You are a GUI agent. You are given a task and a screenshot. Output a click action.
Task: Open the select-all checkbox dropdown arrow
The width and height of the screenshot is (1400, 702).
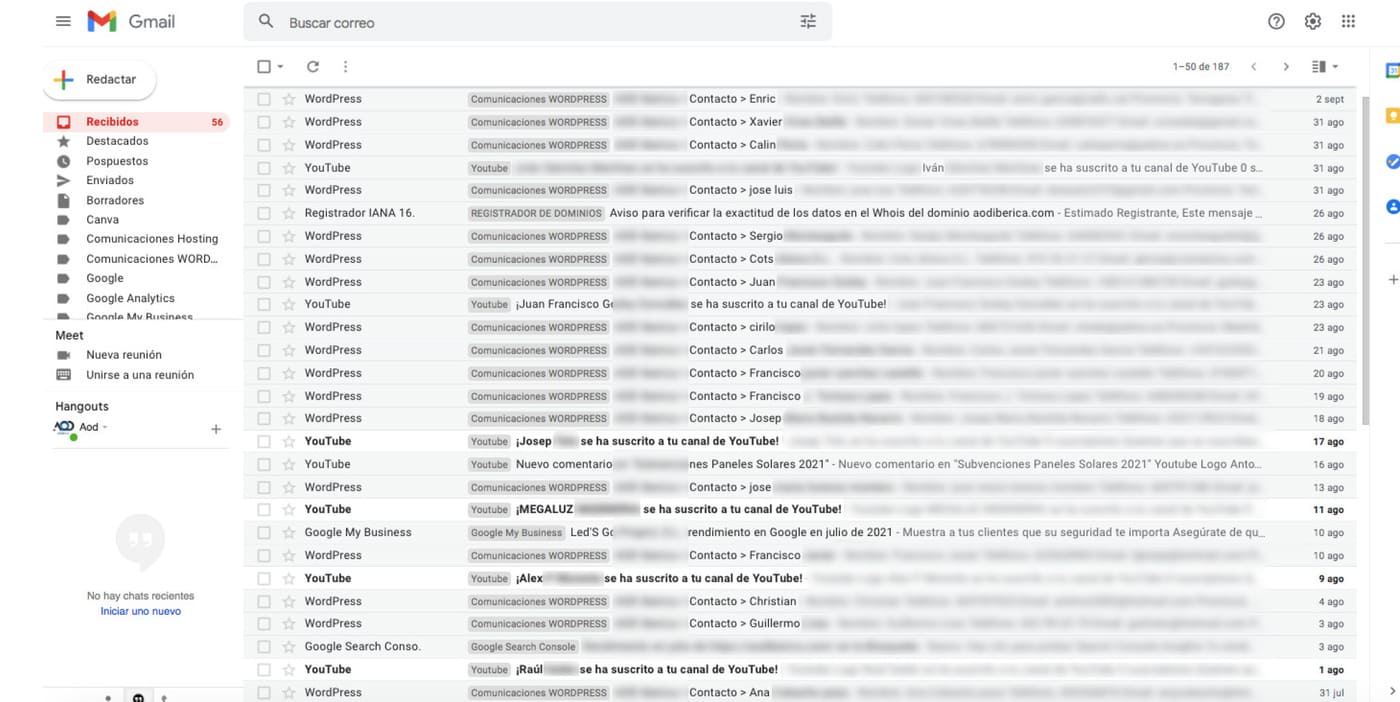coord(281,67)
